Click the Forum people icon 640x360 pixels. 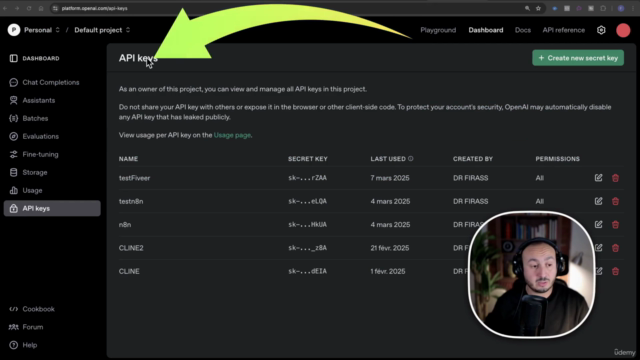pyautogui.click(x=13, y=327)
